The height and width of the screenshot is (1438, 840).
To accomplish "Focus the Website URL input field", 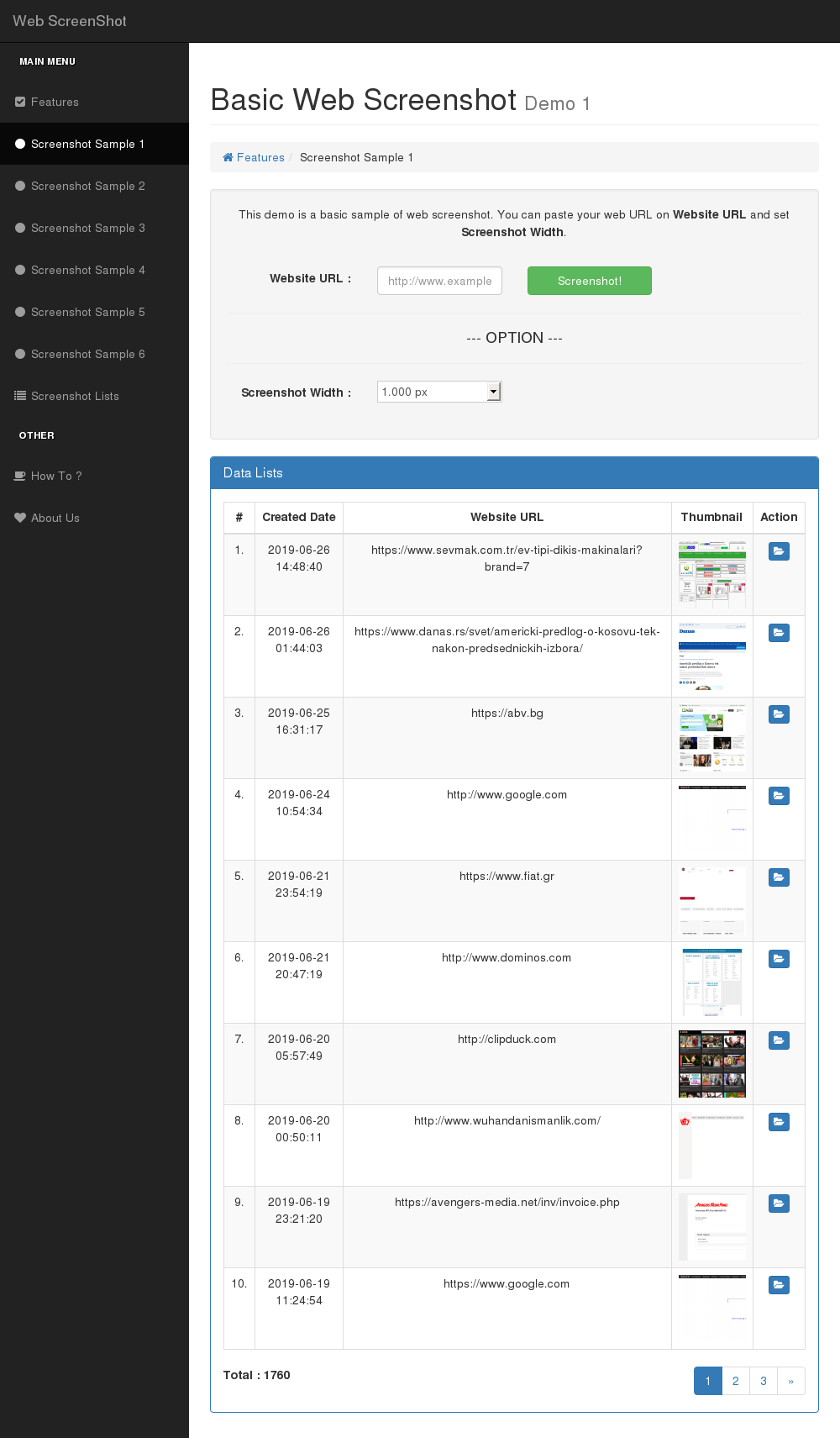I will pos(439,281).
